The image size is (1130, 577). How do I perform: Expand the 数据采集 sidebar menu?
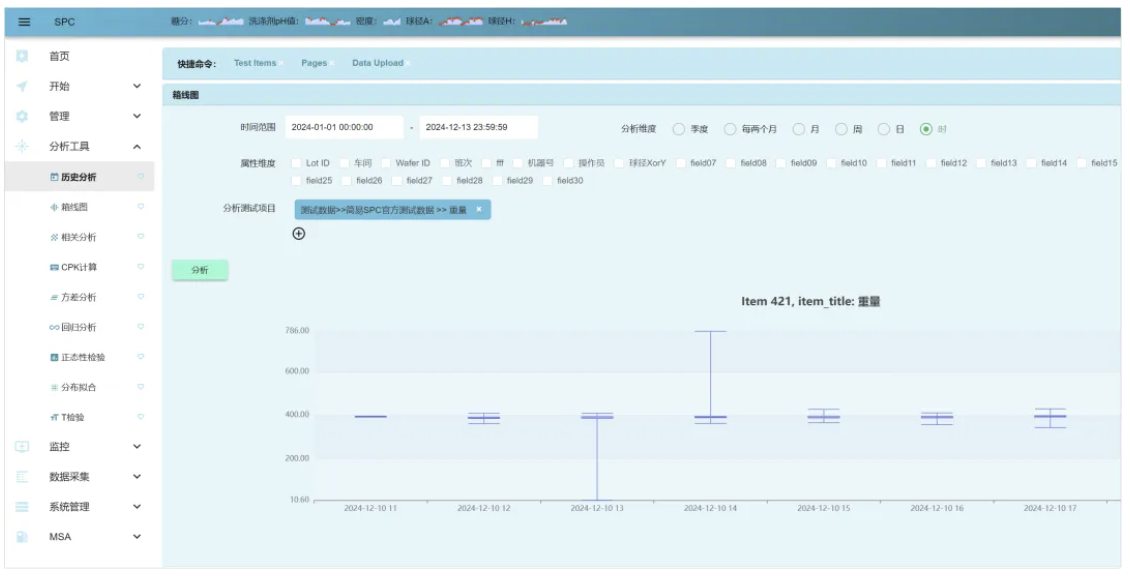[137, 477]
